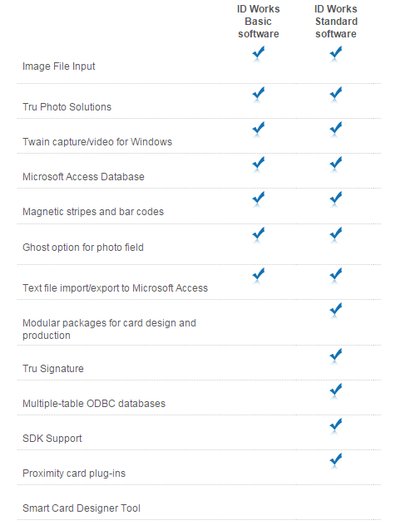Image resolution: width=402 pixels, height=530 pixels.
Task: Click Standard checkmark for Magnetic stripes row
Action: 336,199
